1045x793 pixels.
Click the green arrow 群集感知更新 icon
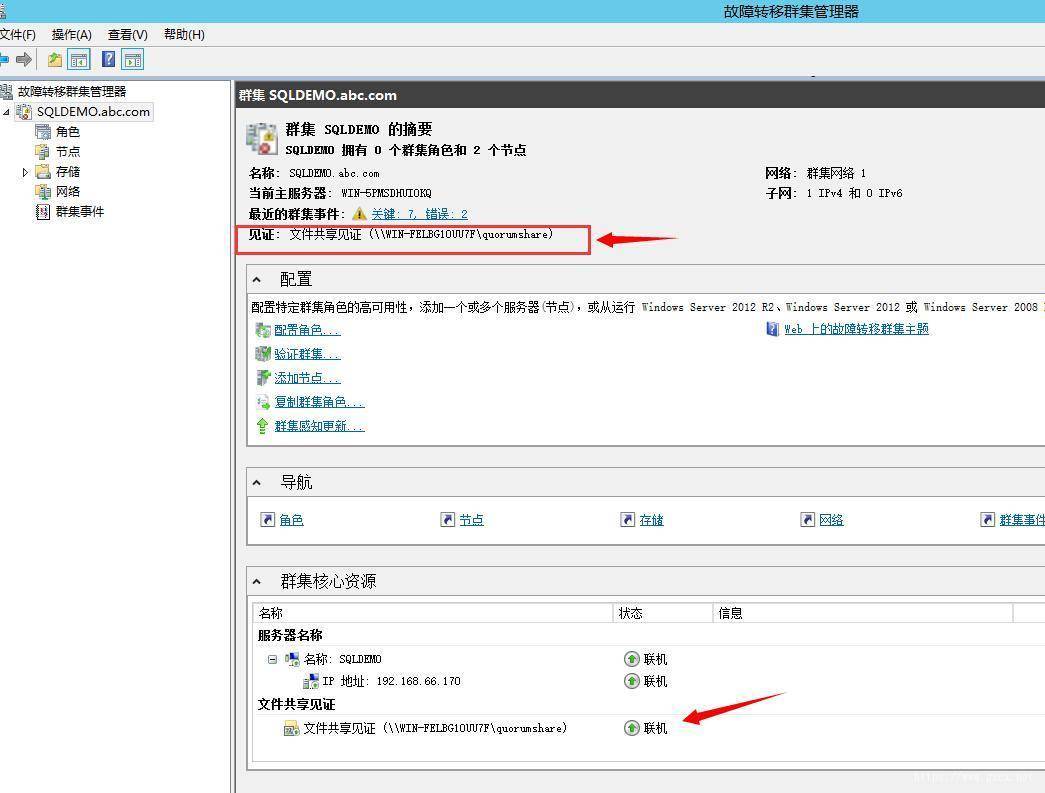coord(263,426)
